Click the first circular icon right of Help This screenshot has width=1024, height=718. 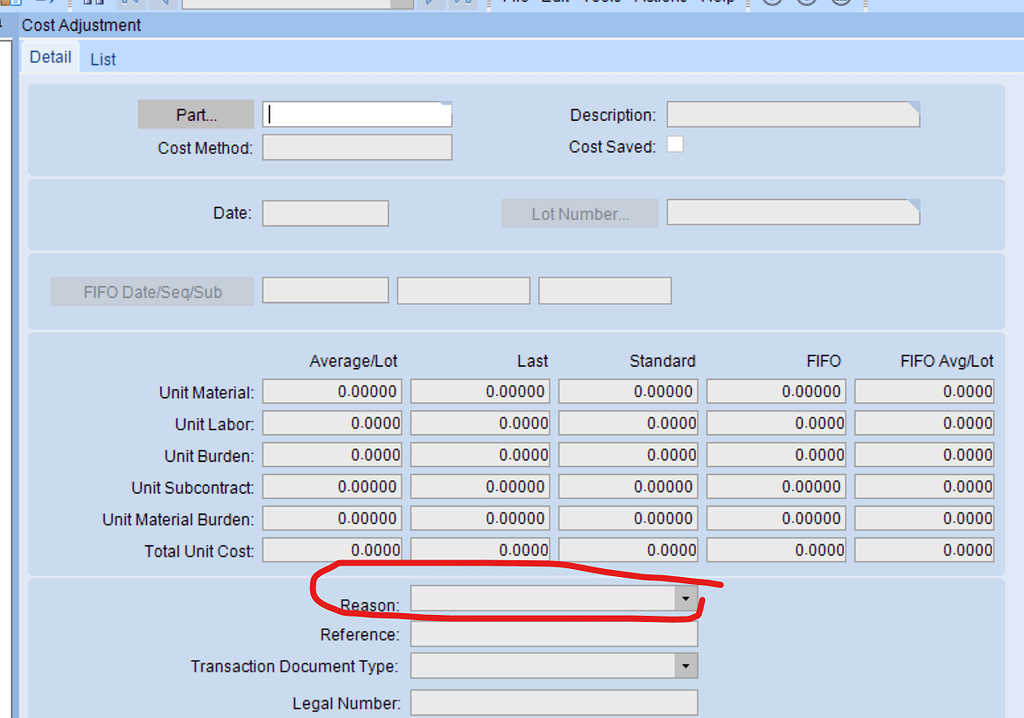coord(771,4)
